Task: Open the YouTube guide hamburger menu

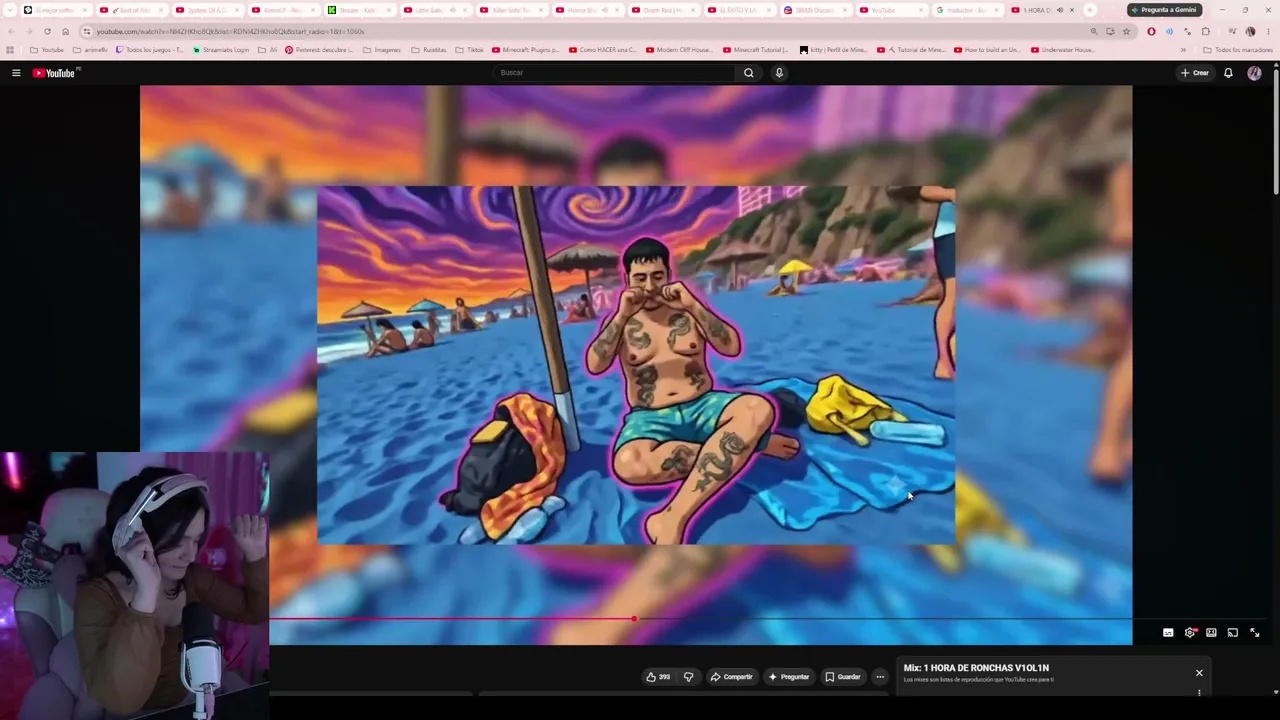Action: pyautogui.click(x=16, y=73)
